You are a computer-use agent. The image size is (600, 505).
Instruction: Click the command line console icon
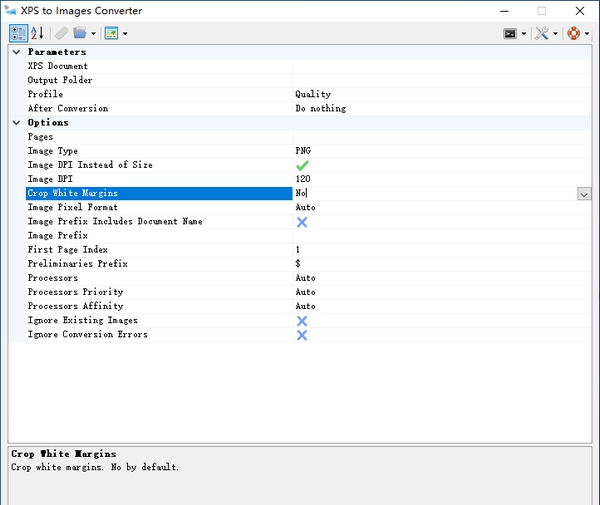click(x=510, y=34)
